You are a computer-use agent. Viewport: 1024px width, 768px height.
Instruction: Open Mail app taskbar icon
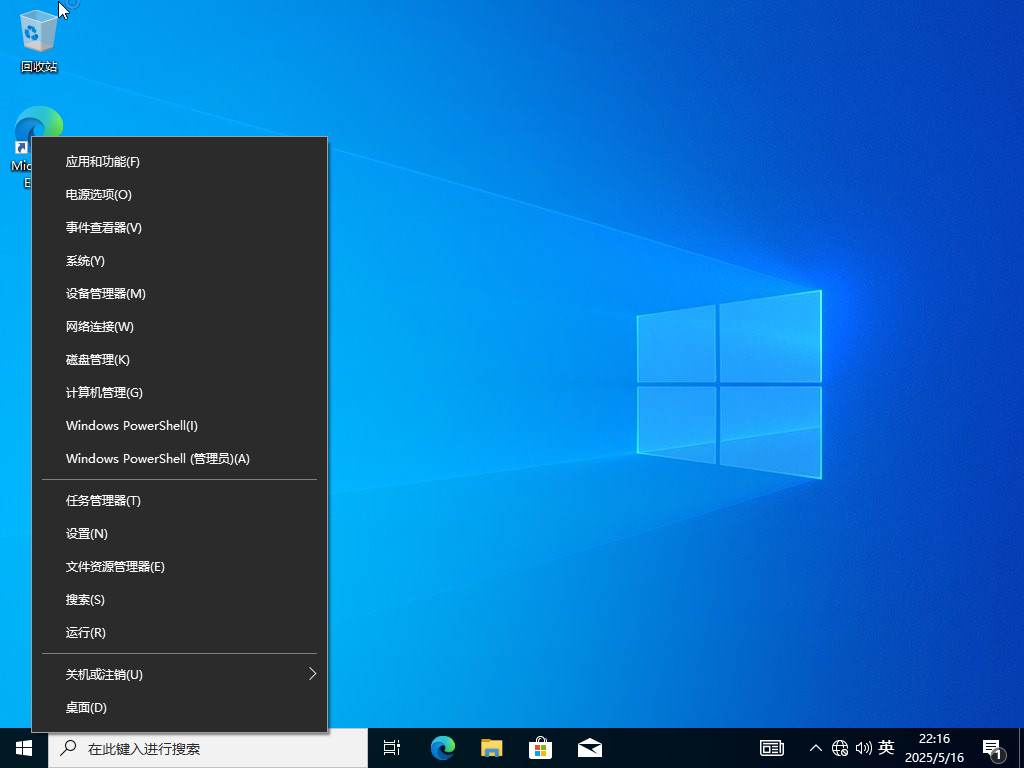(590, 748)
